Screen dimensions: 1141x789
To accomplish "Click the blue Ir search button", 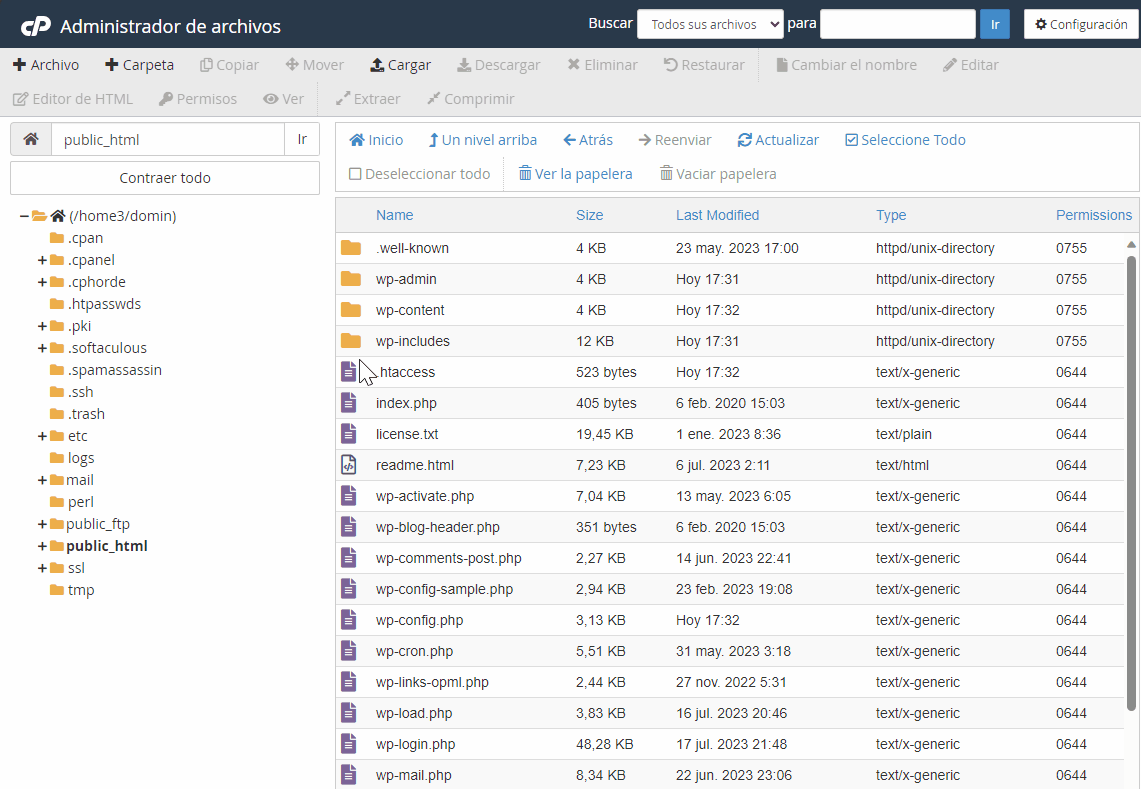I will [995, 24].
